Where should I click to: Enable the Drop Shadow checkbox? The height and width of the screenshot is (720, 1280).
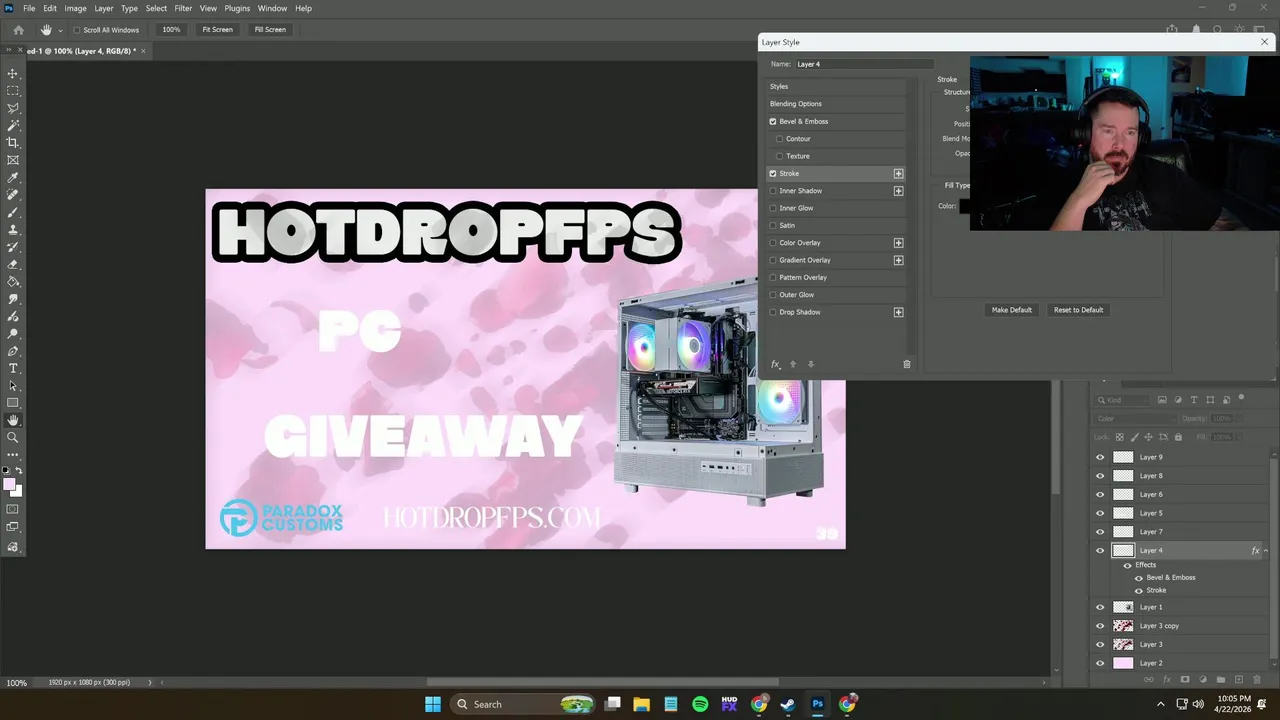coord(773,312)
